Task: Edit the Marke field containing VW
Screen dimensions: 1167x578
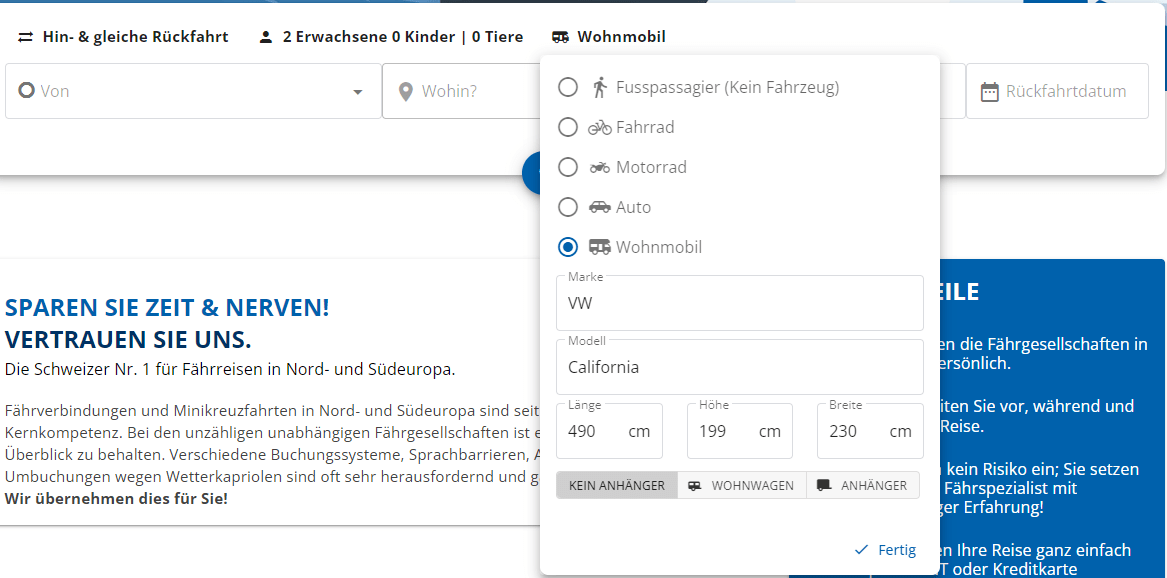Action: click(740, 304)
